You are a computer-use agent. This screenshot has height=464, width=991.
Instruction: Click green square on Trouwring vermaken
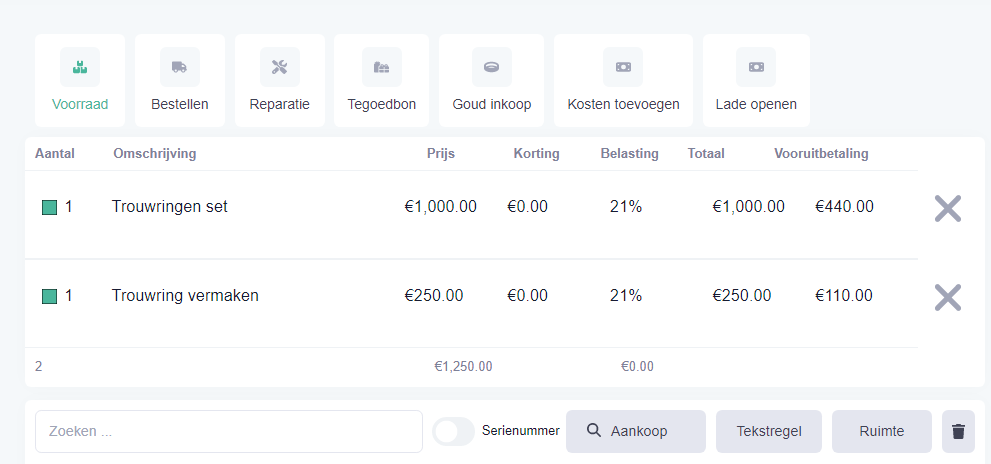pos(49,297)
